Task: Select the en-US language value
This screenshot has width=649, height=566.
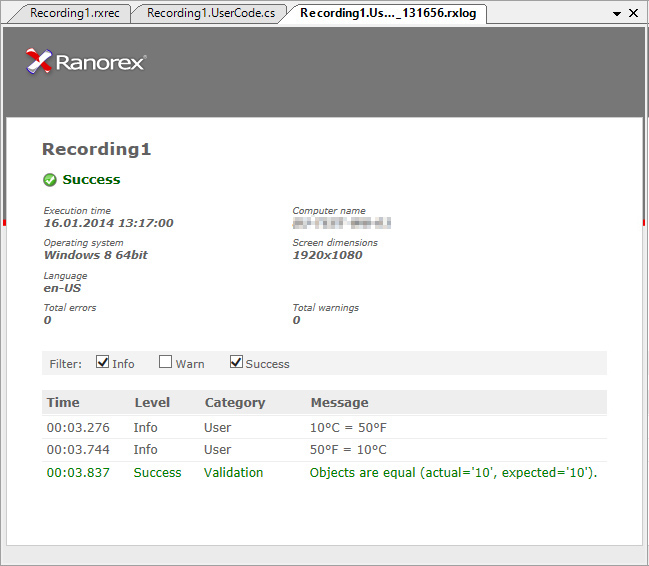Action: pyautogui.click(x=62, y=288)
